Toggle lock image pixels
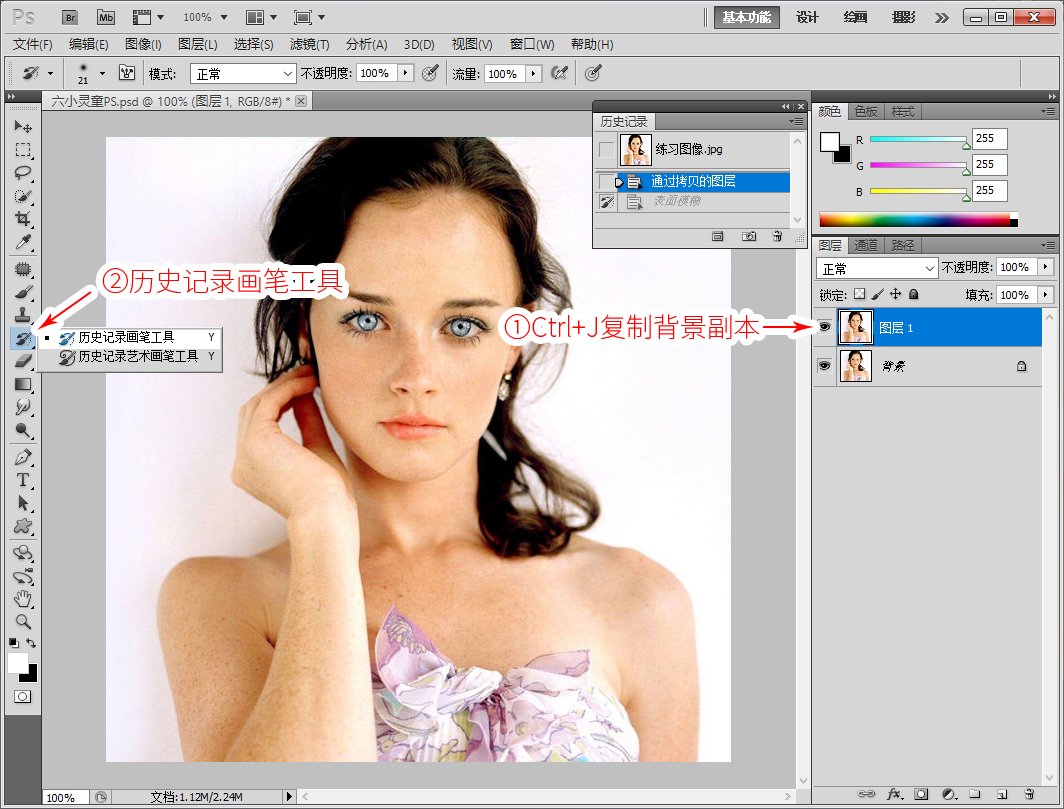 (x=877, y=294)
